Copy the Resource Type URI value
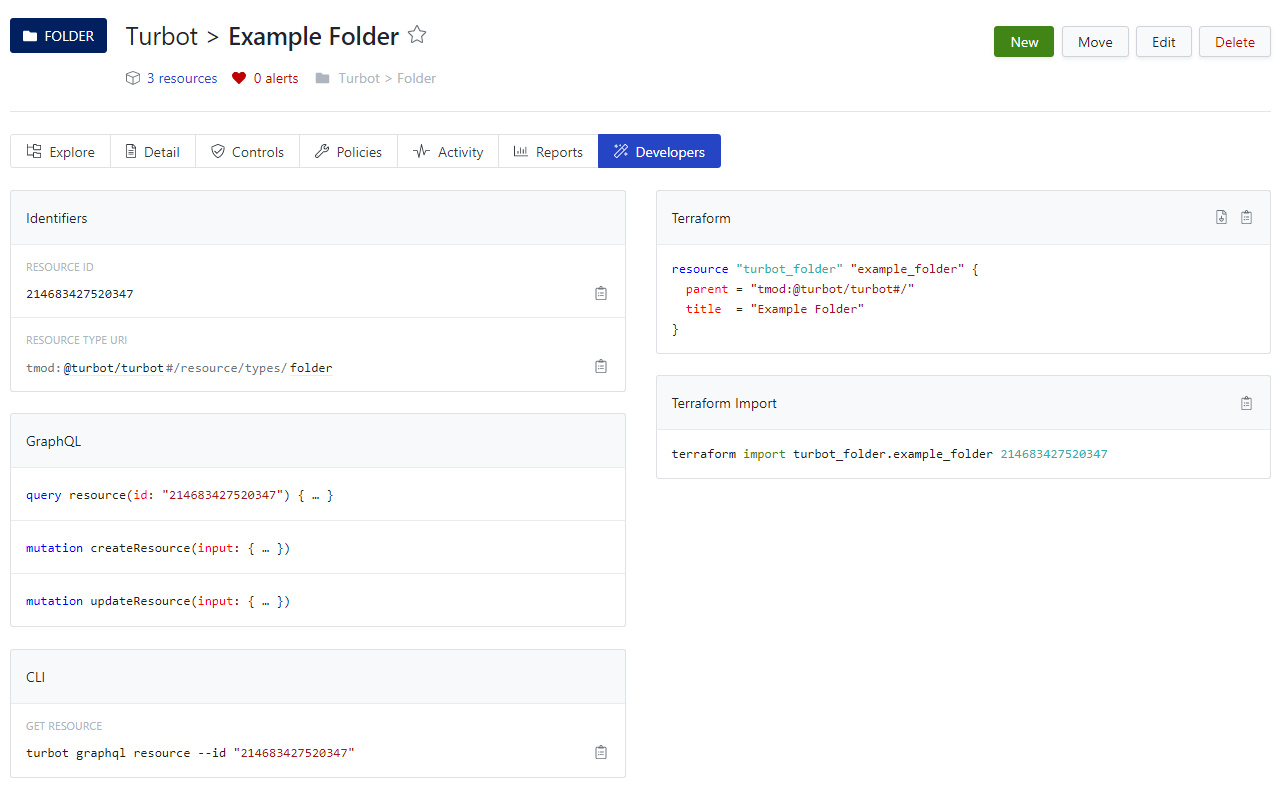 600,366
